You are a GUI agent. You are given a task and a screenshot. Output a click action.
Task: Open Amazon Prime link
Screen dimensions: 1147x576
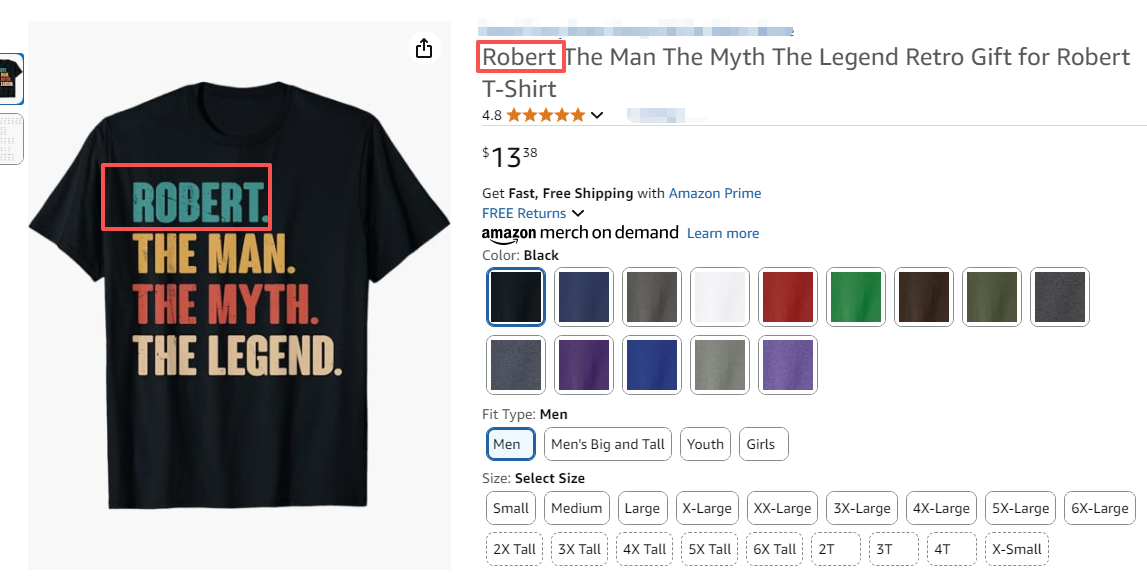pyautogui.click(x=714, y=193)
